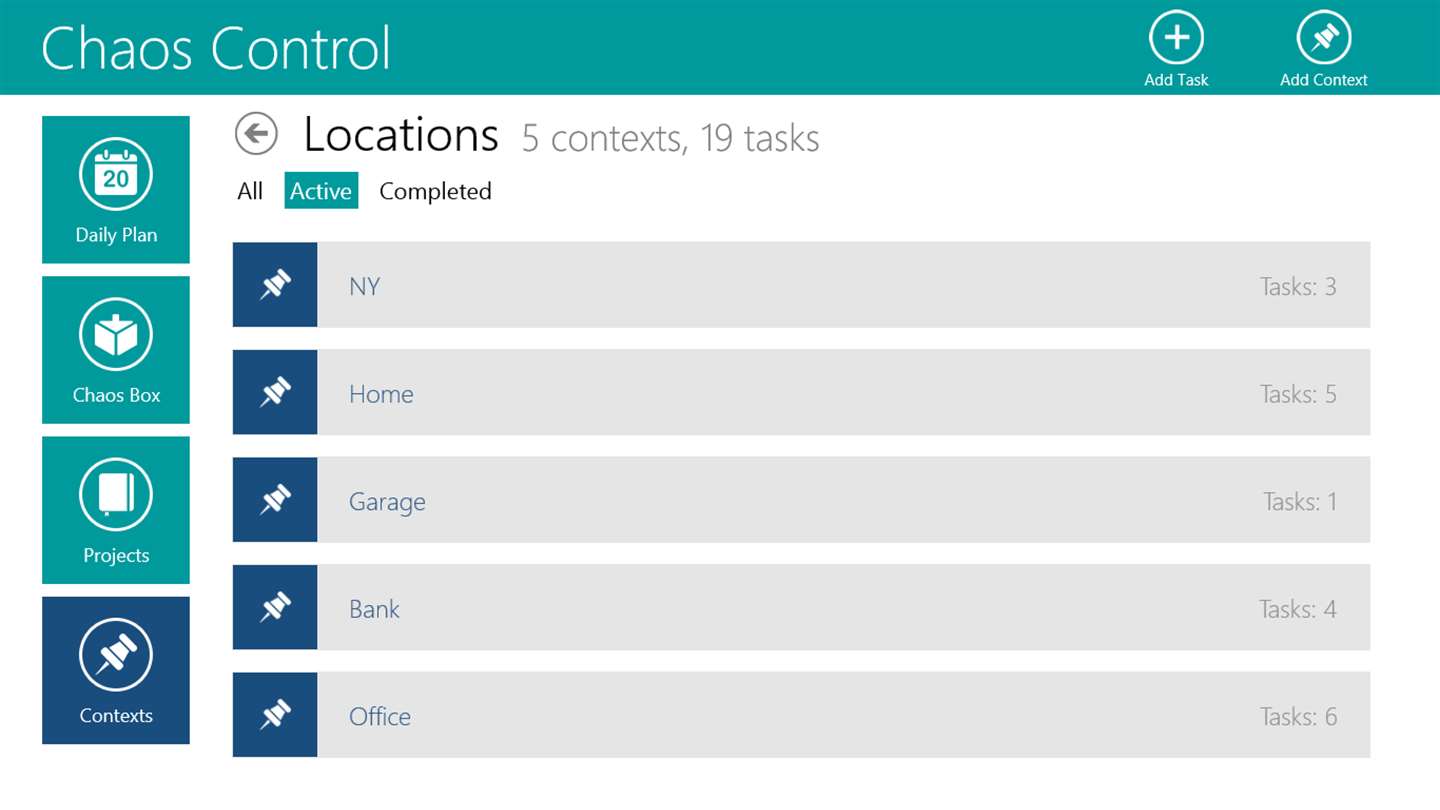This screenshot has width=1440, height=810.
Task: Click the Add Task plus icon
Action: pos(1176,38)
